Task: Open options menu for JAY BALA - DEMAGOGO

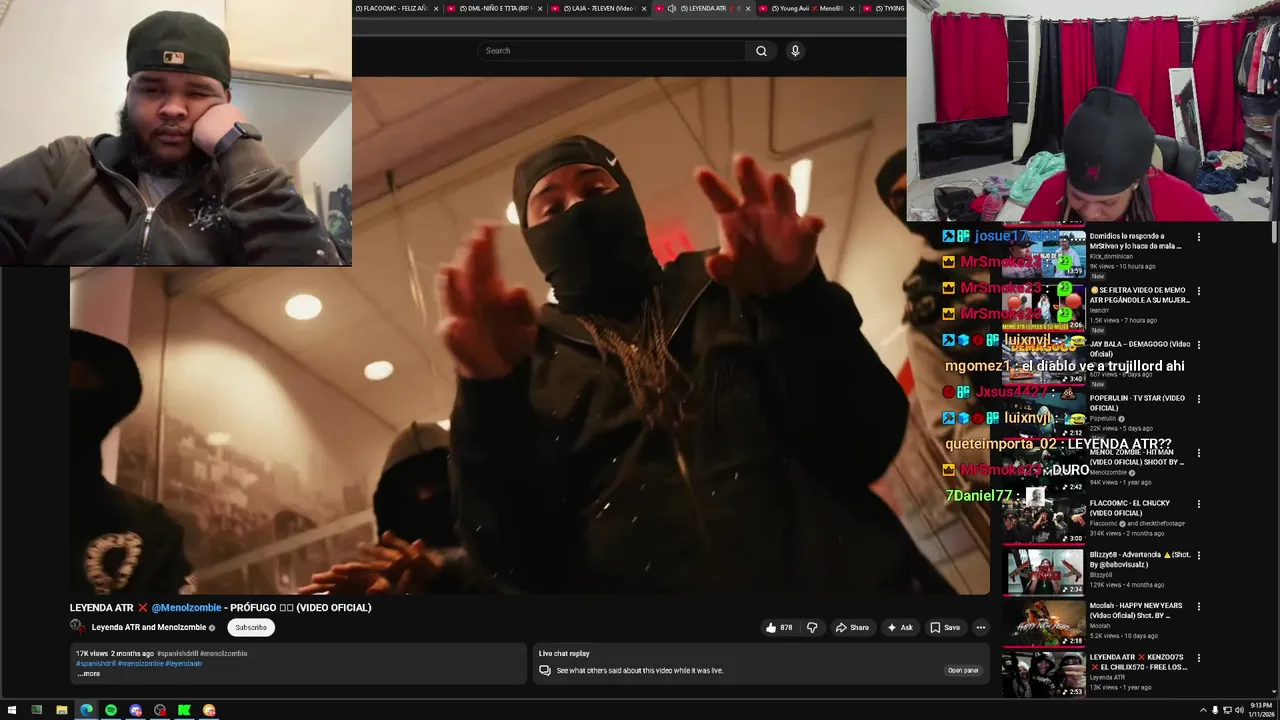Action: (1199, 345)
